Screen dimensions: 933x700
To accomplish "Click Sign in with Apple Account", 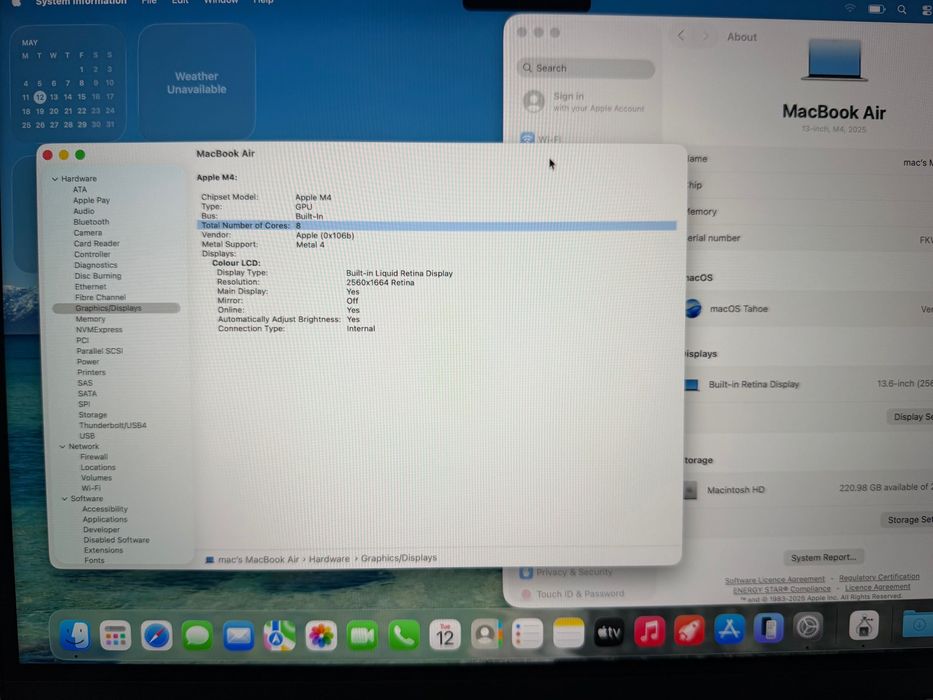I will pos(584,102).
